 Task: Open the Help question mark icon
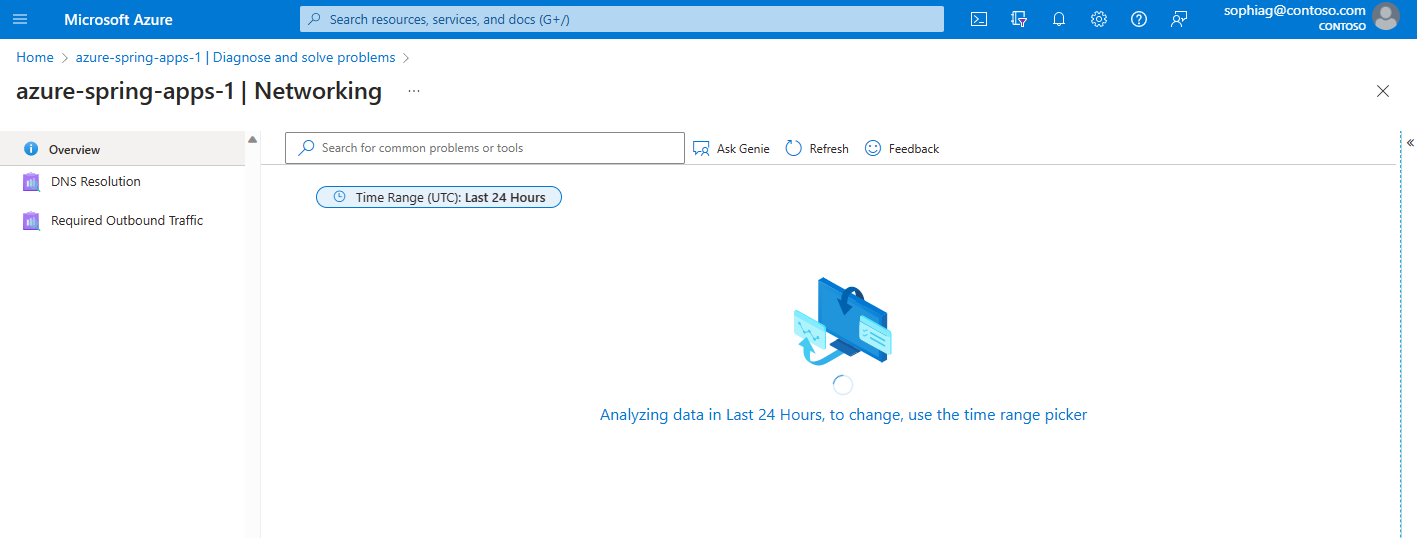tap(1139, 19)
